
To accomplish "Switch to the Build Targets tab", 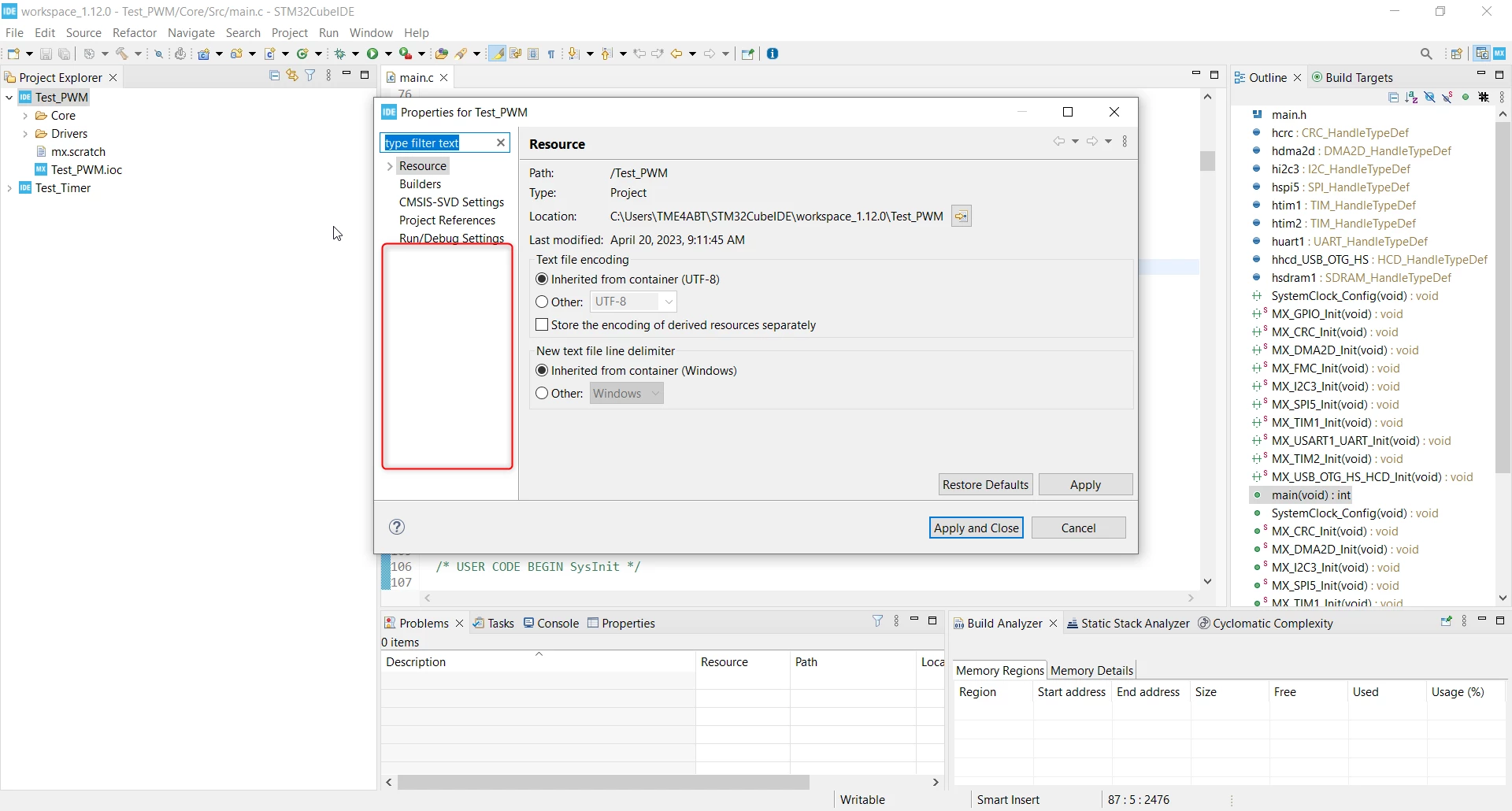I will (x=1352, y=77).
